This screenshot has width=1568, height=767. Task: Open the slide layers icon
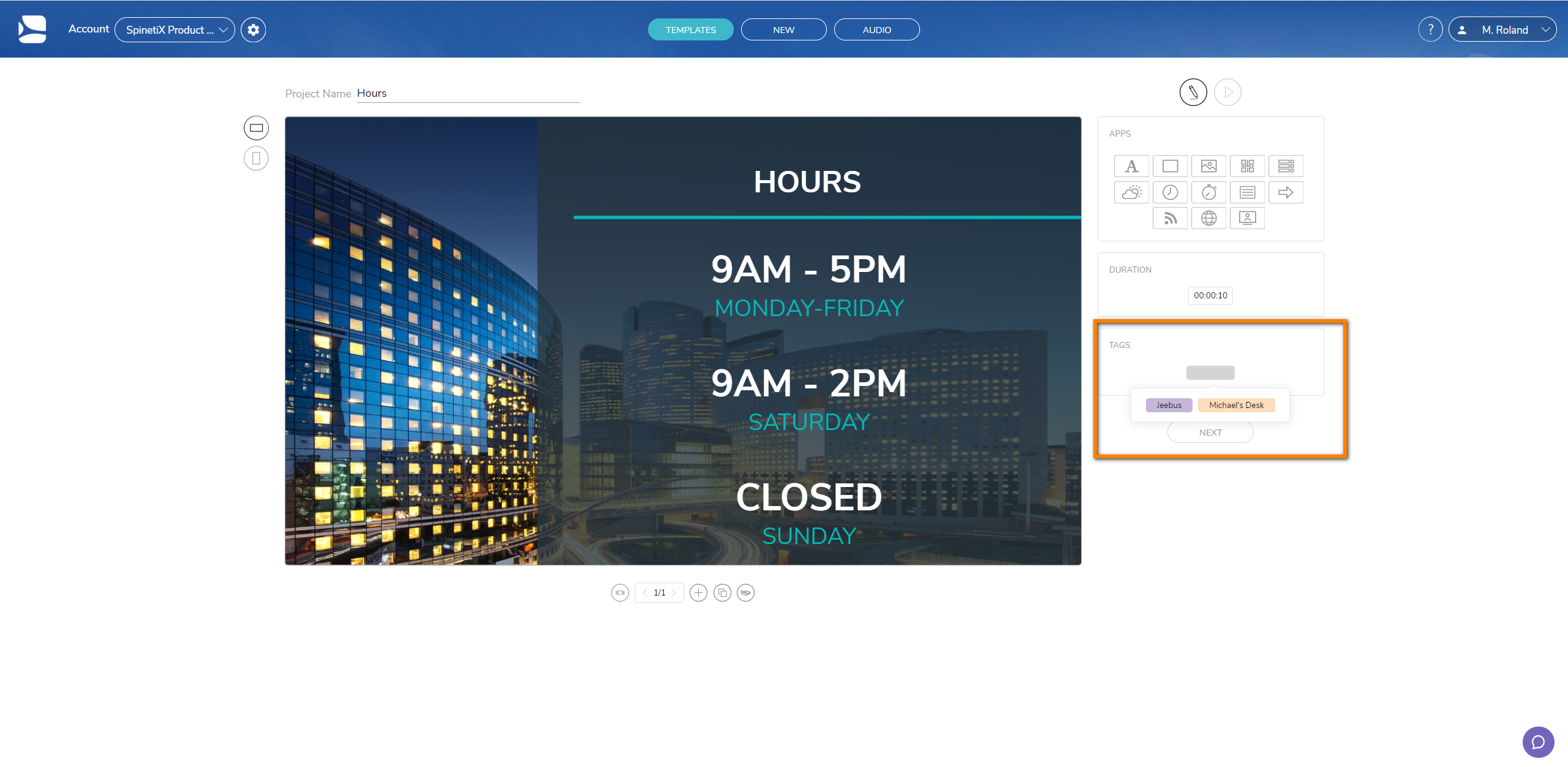click(x=745, y=593)
